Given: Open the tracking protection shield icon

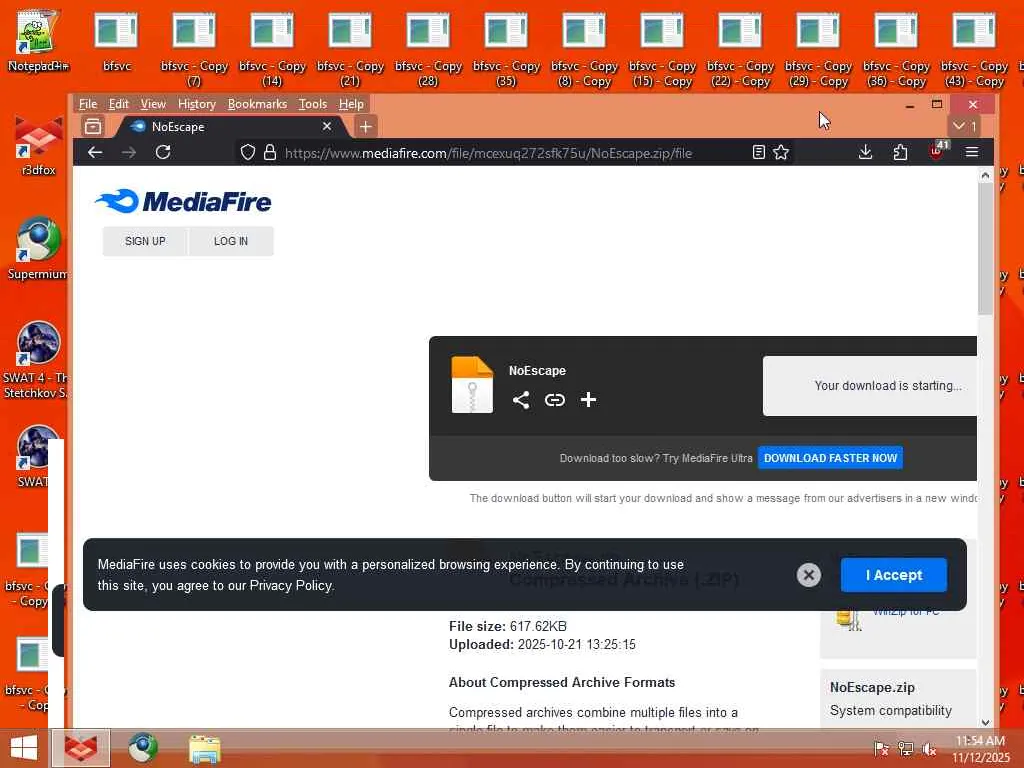Looking at the screenshot, I should [248, 153].
